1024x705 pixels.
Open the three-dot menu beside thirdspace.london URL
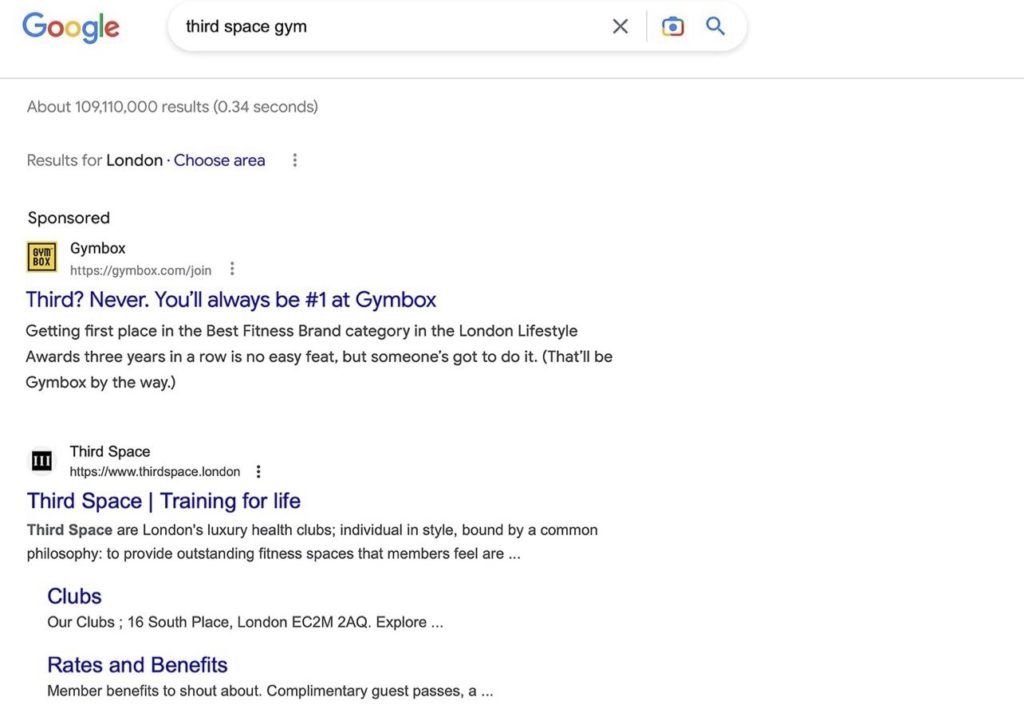(259, 472)
